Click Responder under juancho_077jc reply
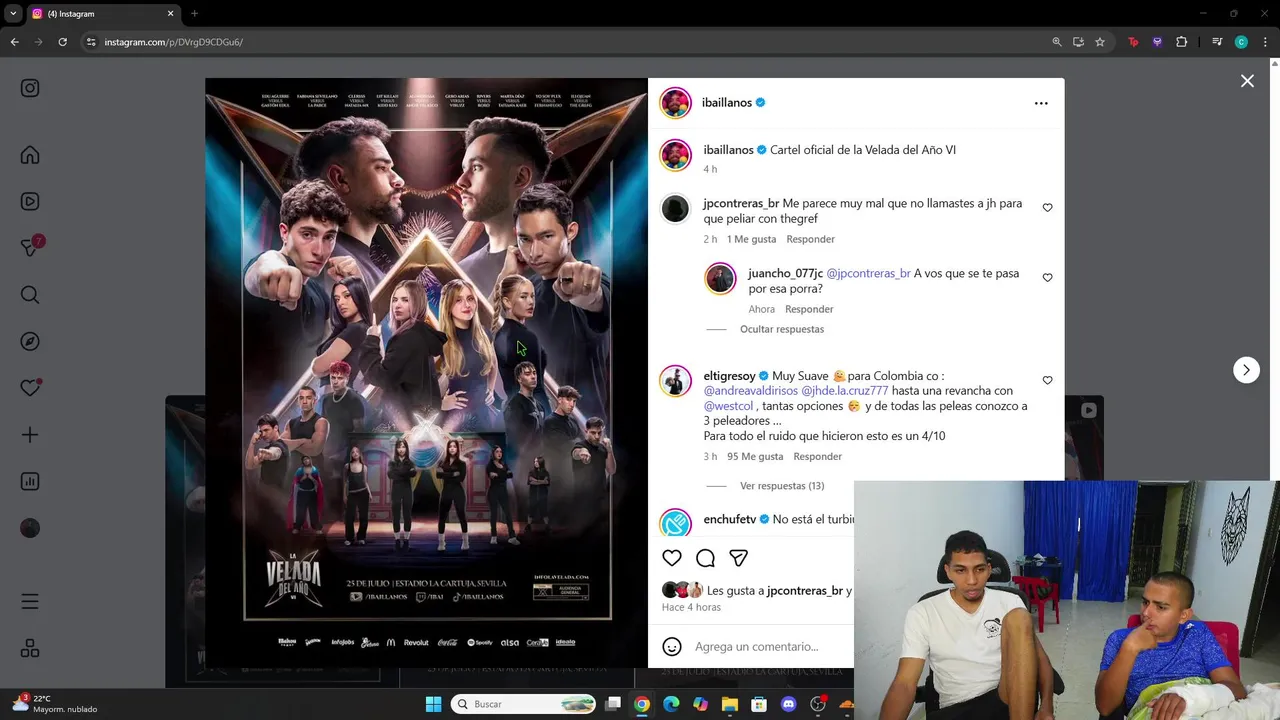1280x720 pixels. pyautogui.click(x=809, y=309)
